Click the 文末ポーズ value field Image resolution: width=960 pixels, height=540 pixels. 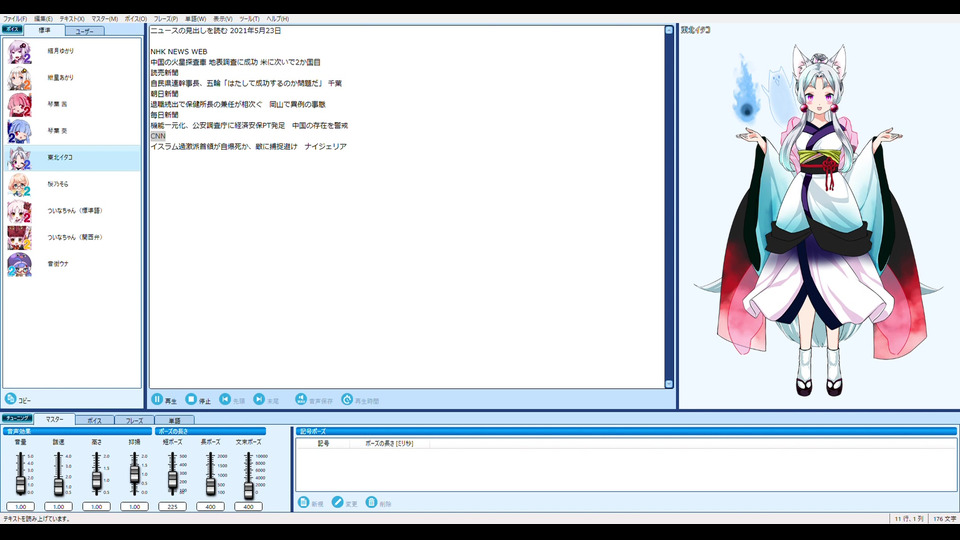tap(249, 506)
